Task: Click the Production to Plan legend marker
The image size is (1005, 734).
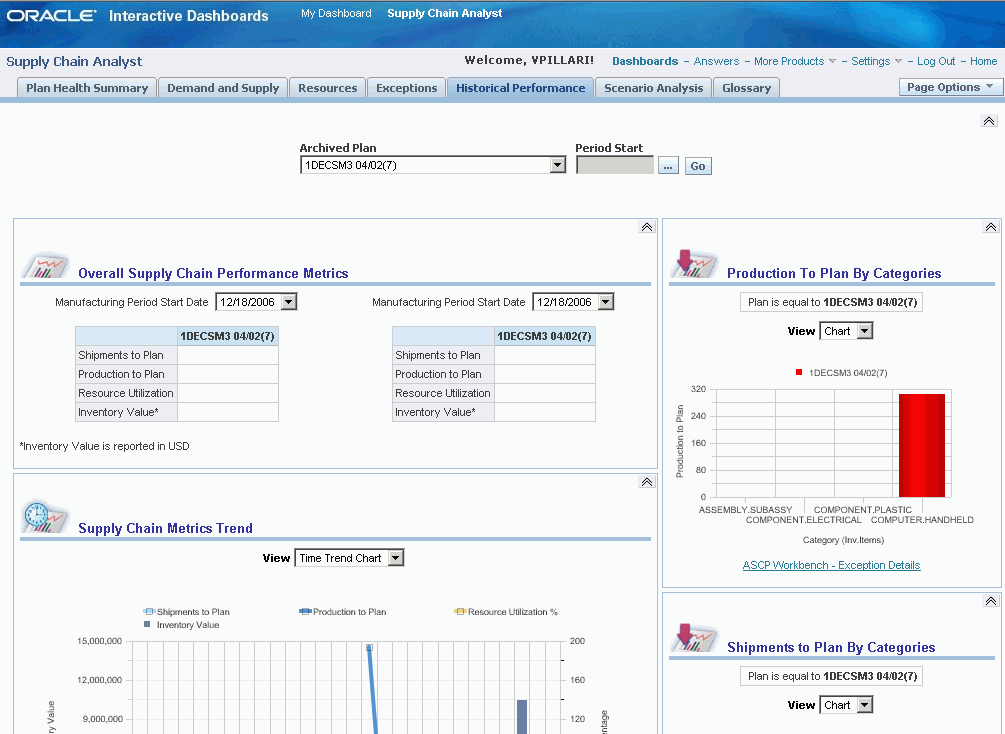Action: click(305, 612)
